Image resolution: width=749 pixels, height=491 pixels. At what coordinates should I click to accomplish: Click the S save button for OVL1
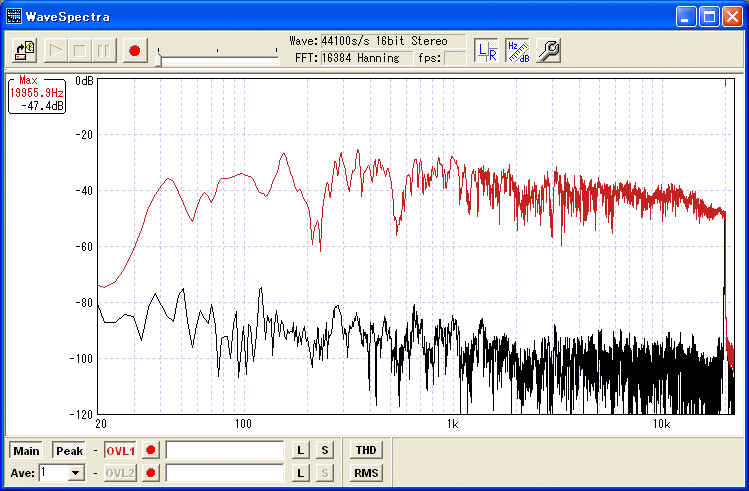click(324, 451)
